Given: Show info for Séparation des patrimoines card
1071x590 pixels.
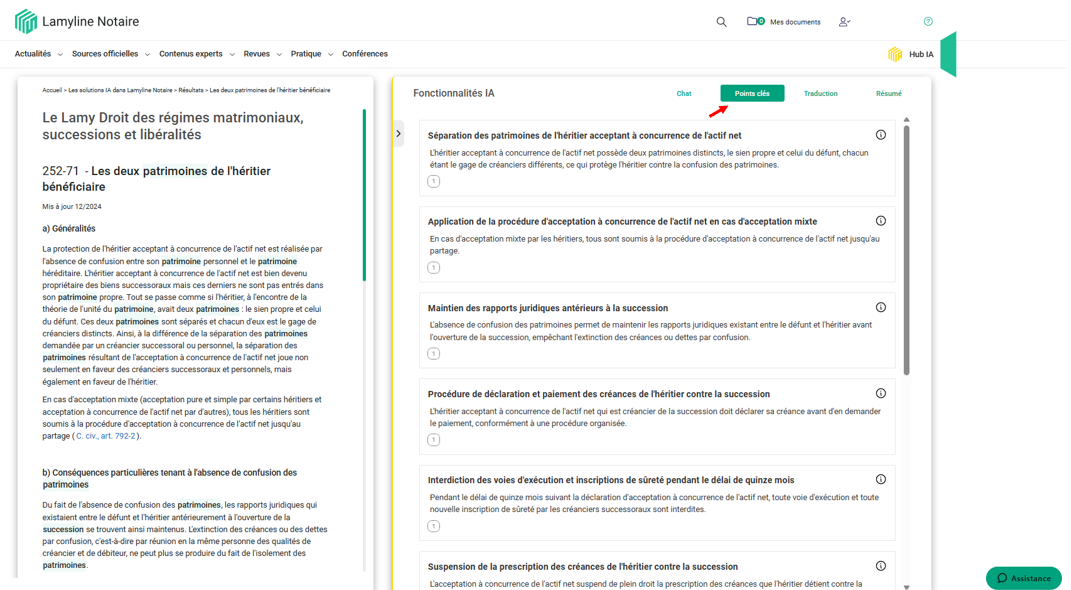Looking at the screenshot, I should tap(880, 135).
